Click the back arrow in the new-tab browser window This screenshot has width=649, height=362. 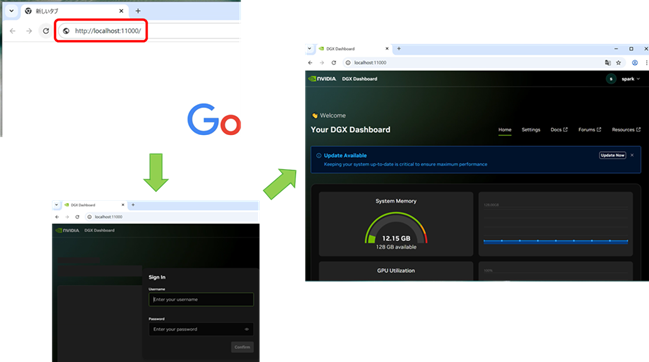pyautogui.click(x=12, y=31)
